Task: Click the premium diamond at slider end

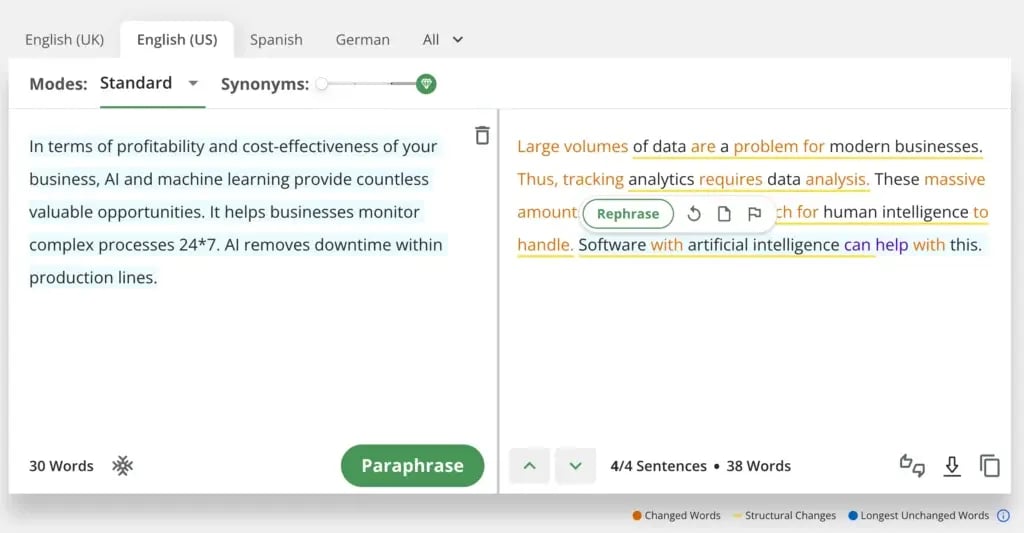Action: 427,84
